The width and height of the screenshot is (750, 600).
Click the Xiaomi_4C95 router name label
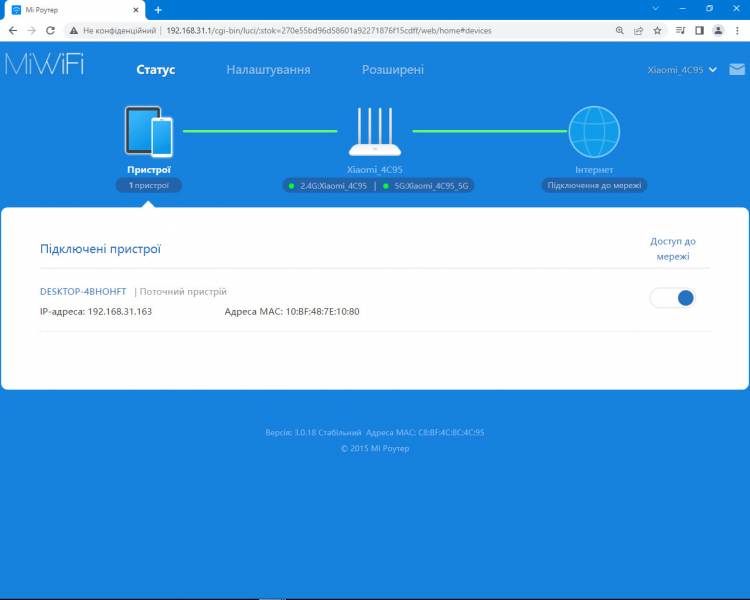coord(375,170)
